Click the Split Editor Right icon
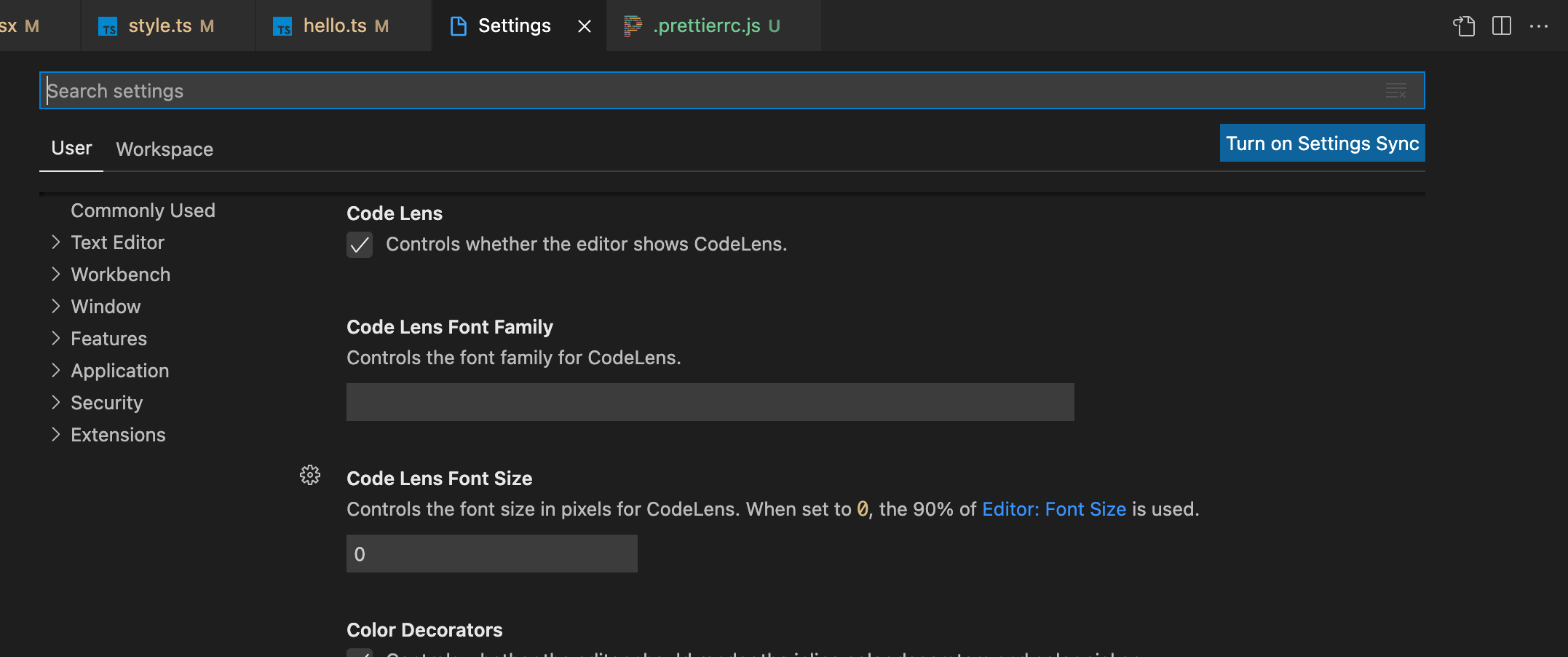The width and height of the screenshot is (1568, 657). [1501, 26]
